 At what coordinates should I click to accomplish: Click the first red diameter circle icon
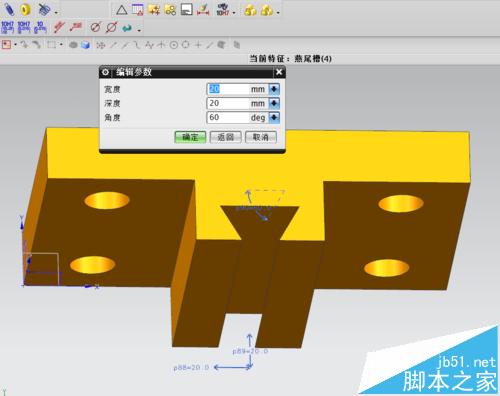point(95,27)
